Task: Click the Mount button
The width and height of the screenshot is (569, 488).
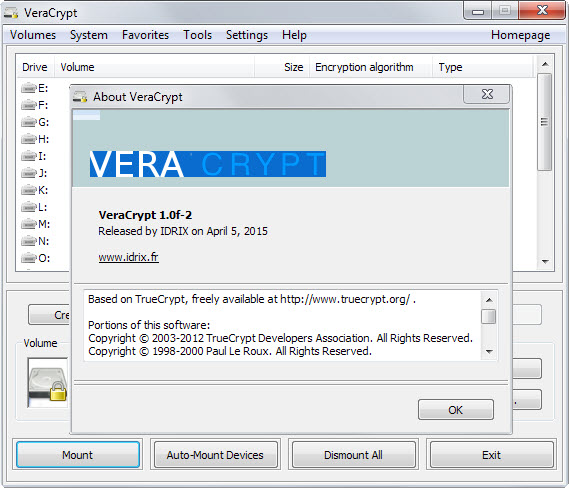Action: (78, 455)
